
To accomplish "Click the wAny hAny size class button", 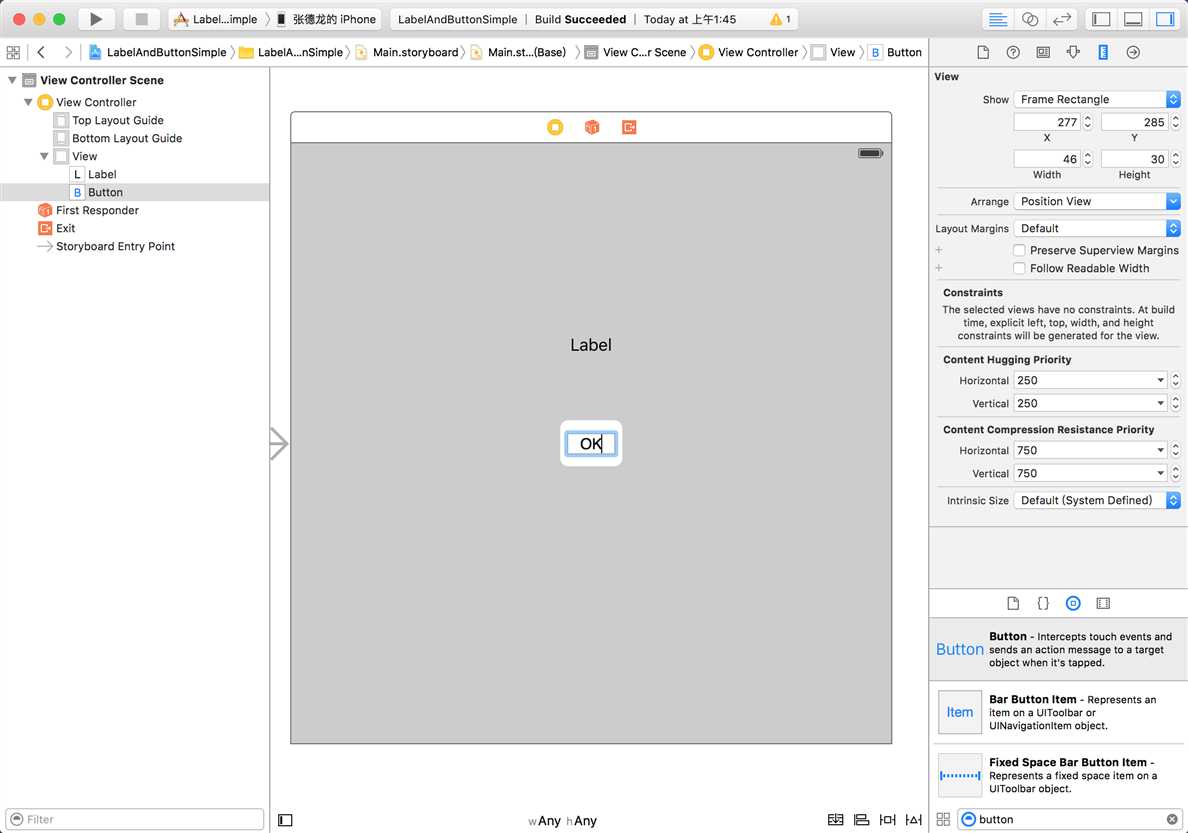I will (x=562, y=821).
